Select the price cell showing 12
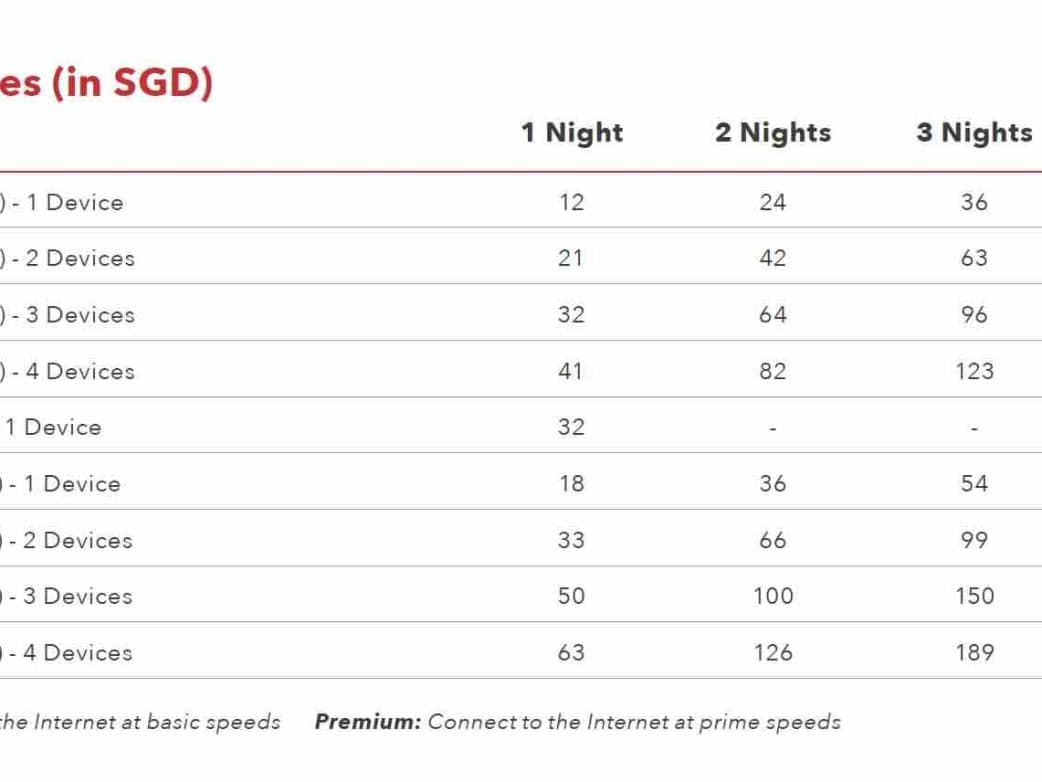1042x782 pixels. point(572,202)
